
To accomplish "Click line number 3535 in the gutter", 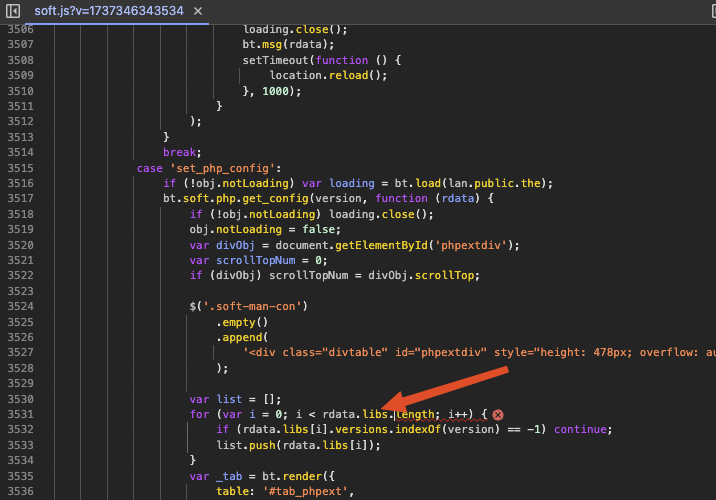I will [x=21, y=476].
